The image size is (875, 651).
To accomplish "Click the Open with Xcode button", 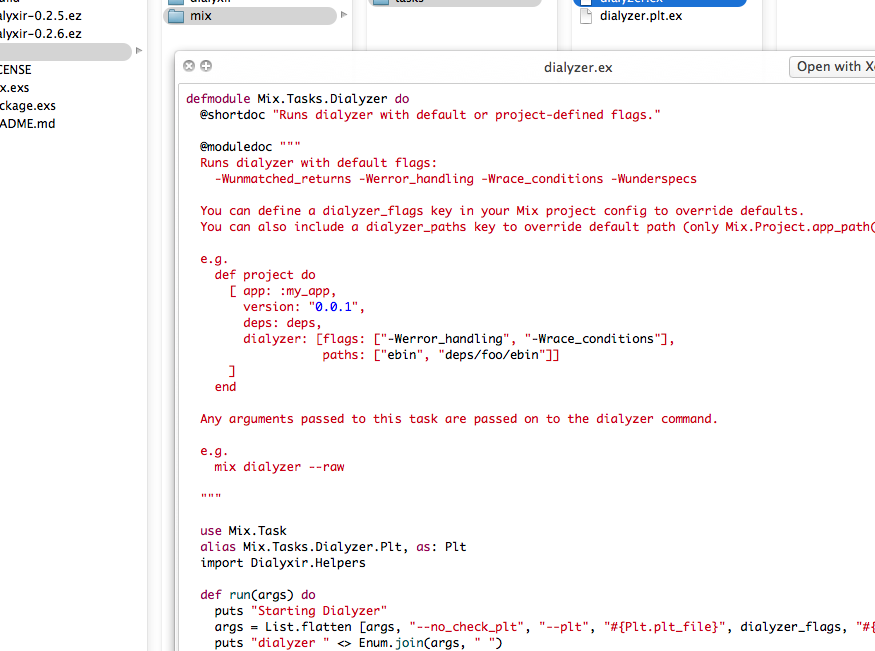I will (x=832, y=67).
